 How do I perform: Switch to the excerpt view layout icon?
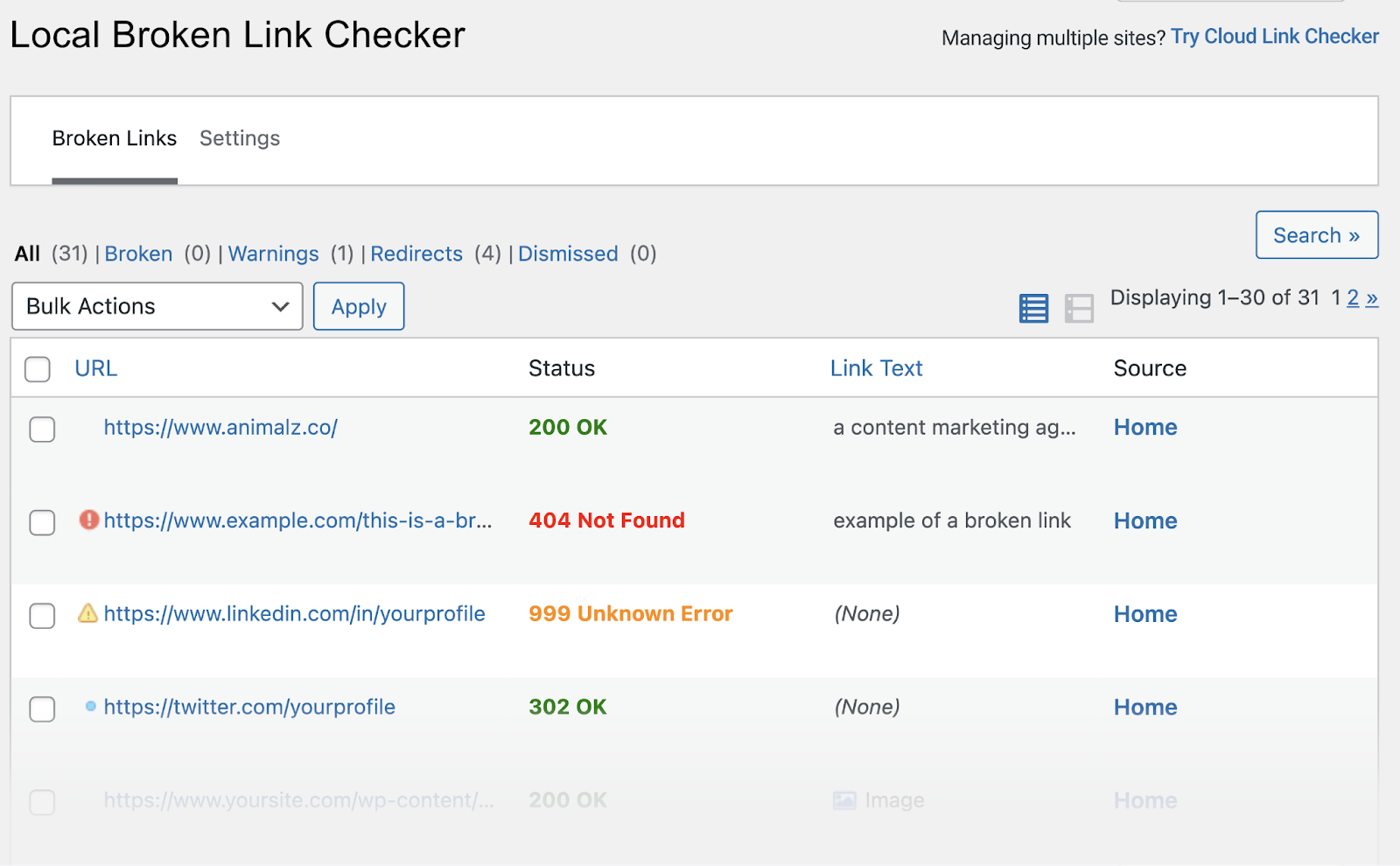point(1081,307)
